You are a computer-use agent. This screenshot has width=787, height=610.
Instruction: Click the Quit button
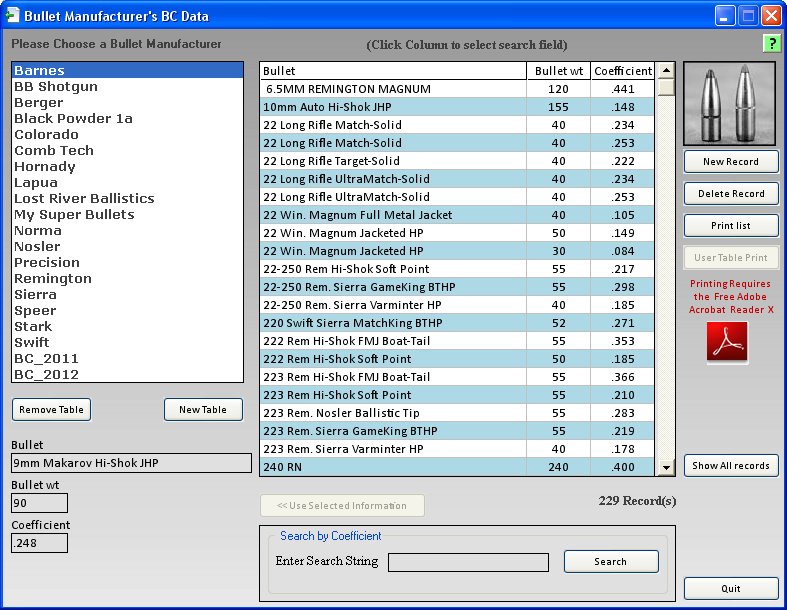tap(731, 589)
